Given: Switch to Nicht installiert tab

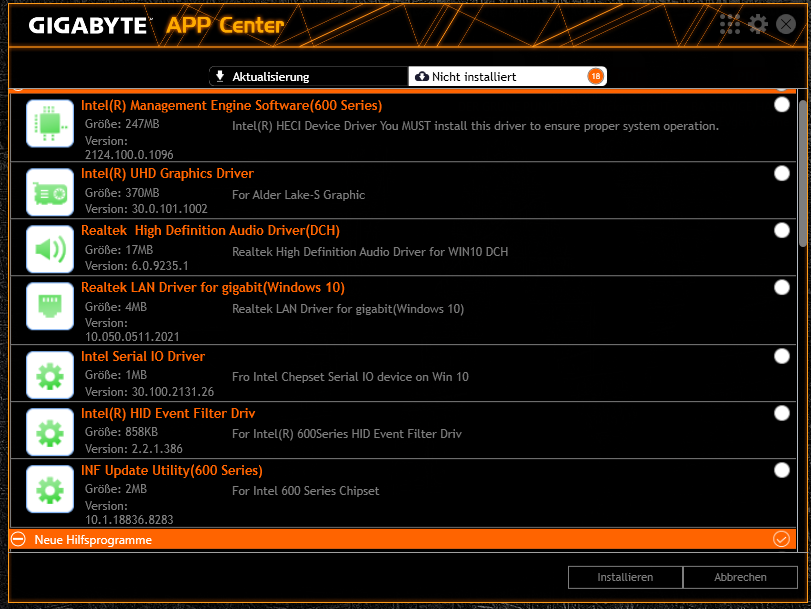Looking at the screenshot, I should coord(507,77).
